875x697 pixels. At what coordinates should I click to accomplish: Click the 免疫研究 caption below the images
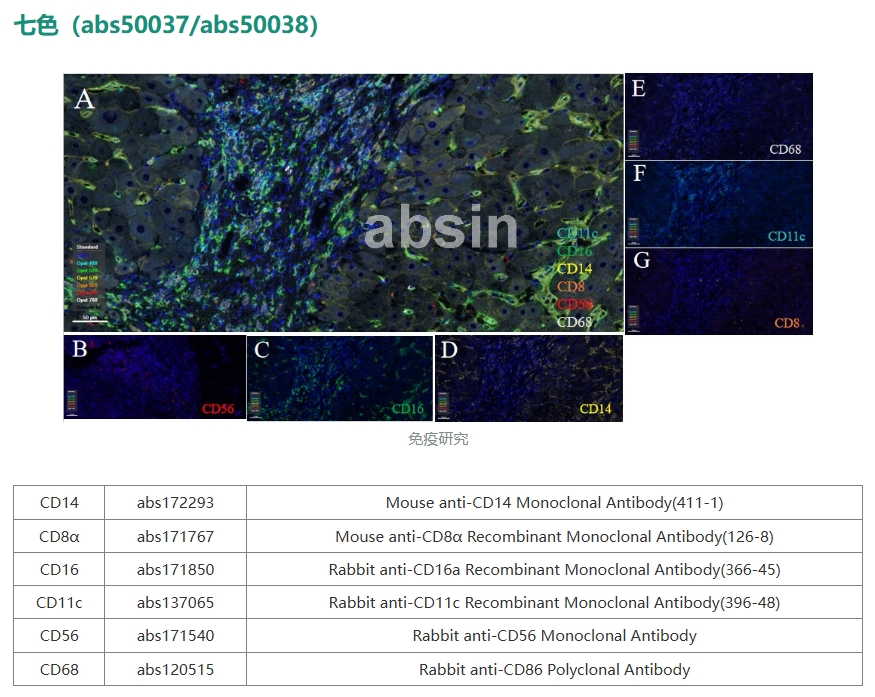click(x=437, y=439)
